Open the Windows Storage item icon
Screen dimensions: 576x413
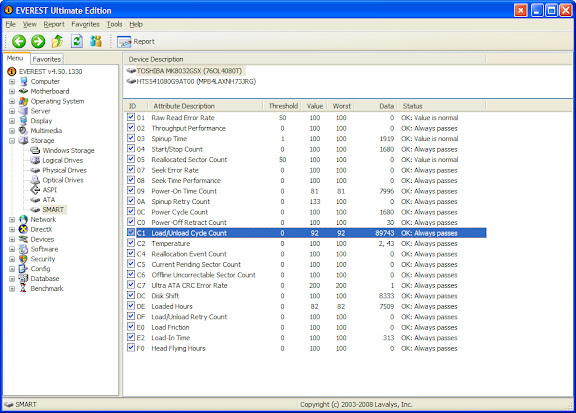(x=35, y=150)
